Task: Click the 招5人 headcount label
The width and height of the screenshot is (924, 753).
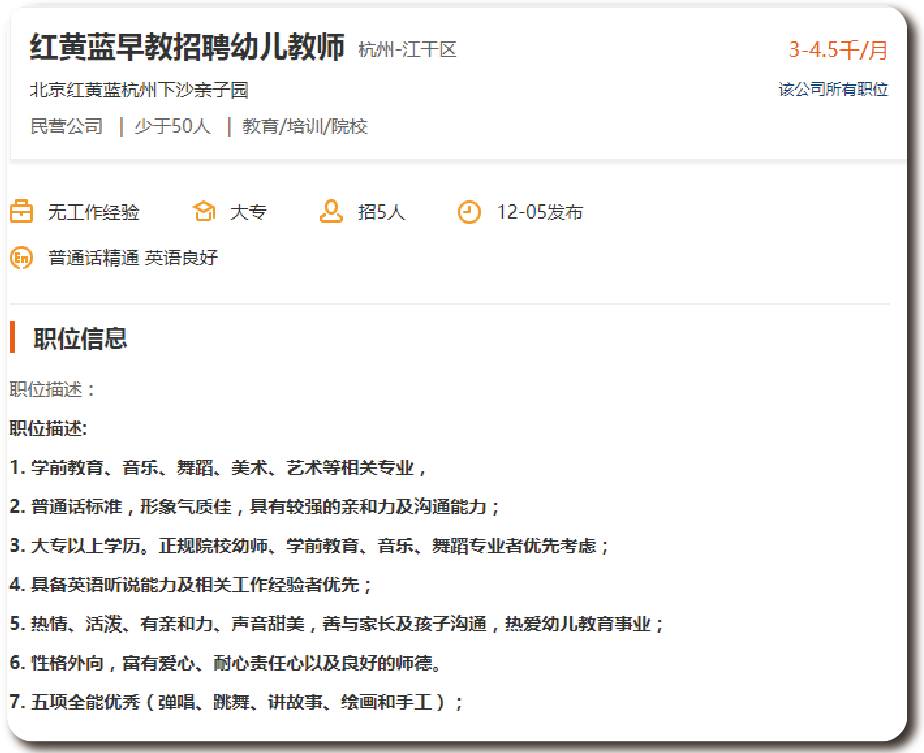Action: coord(381,212)
